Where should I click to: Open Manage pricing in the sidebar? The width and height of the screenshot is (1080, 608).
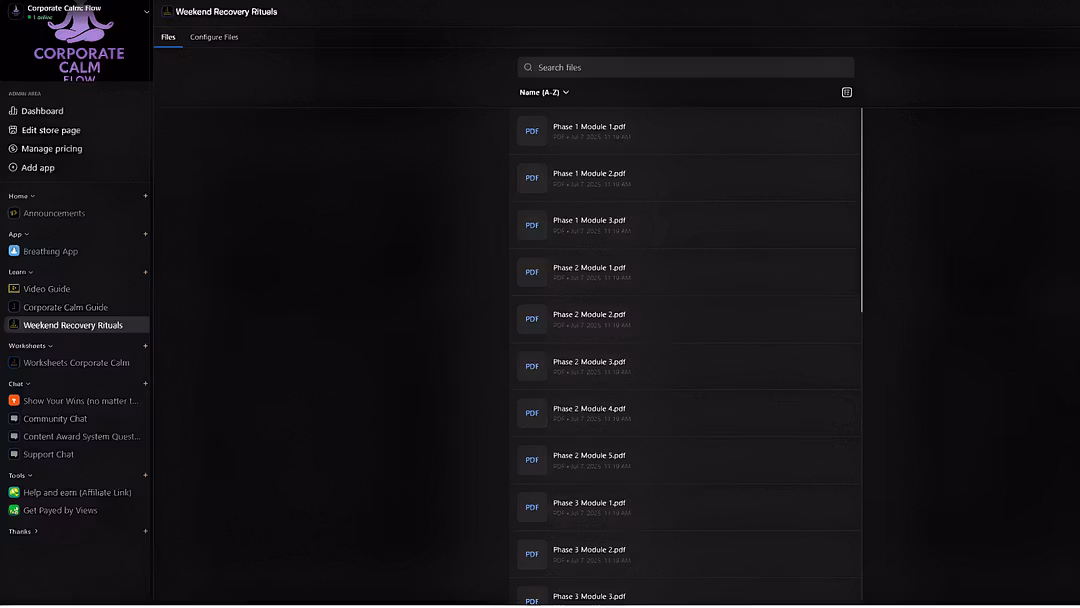coord(51,149)
